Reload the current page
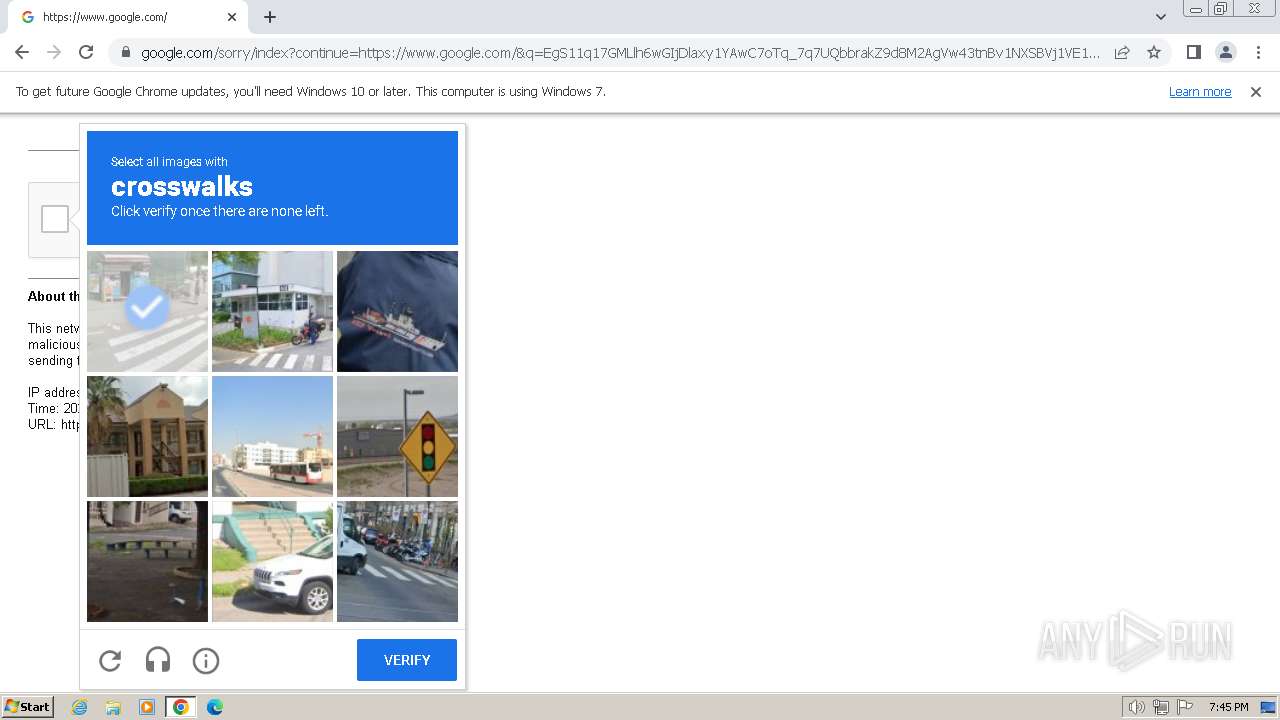Image resolution: width=1280 pixels, height=720 pixels. coord(86,52)
